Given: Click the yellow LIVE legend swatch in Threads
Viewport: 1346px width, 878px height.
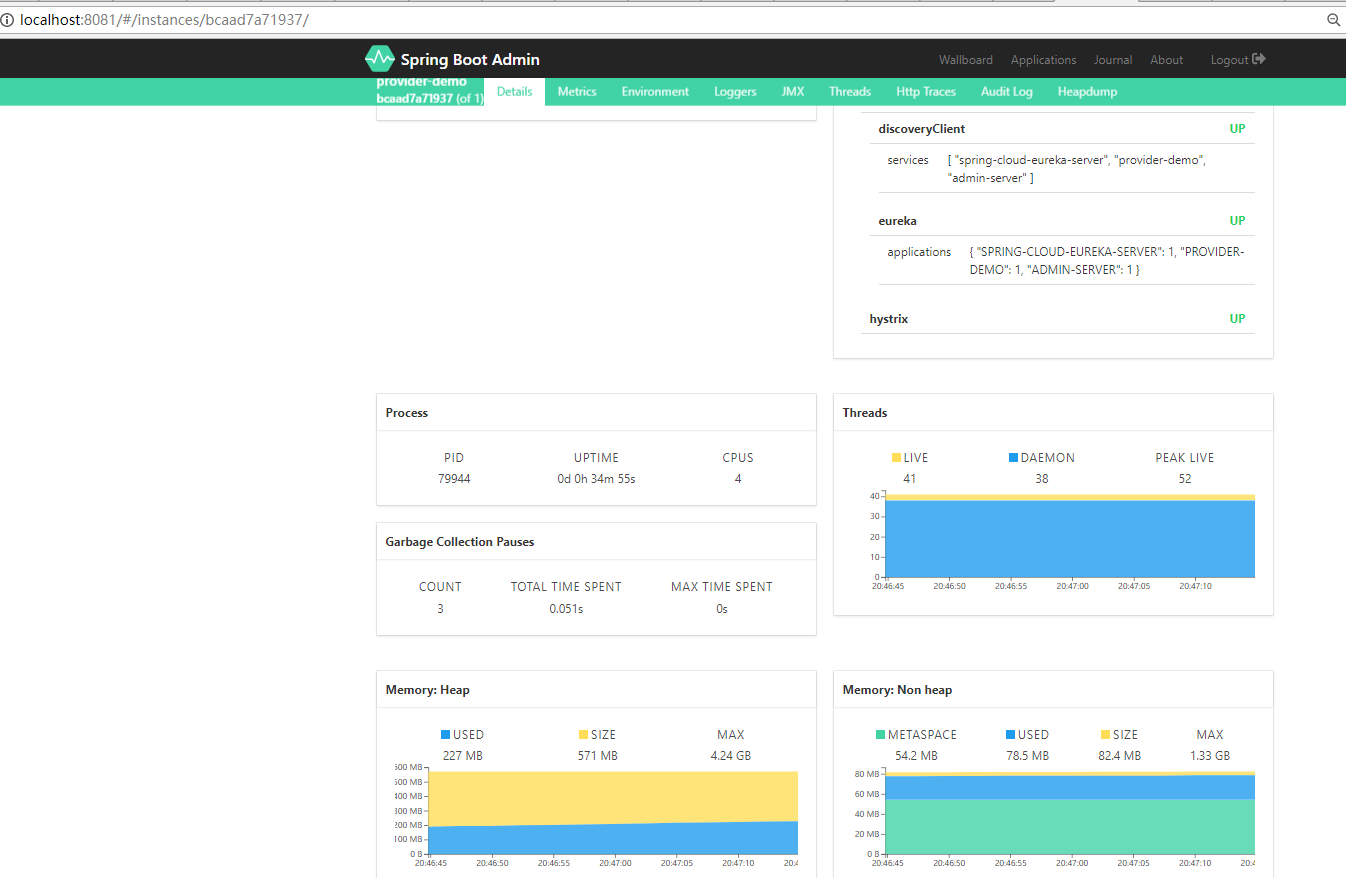Looking at the screenshot, I should click(896, 458).
